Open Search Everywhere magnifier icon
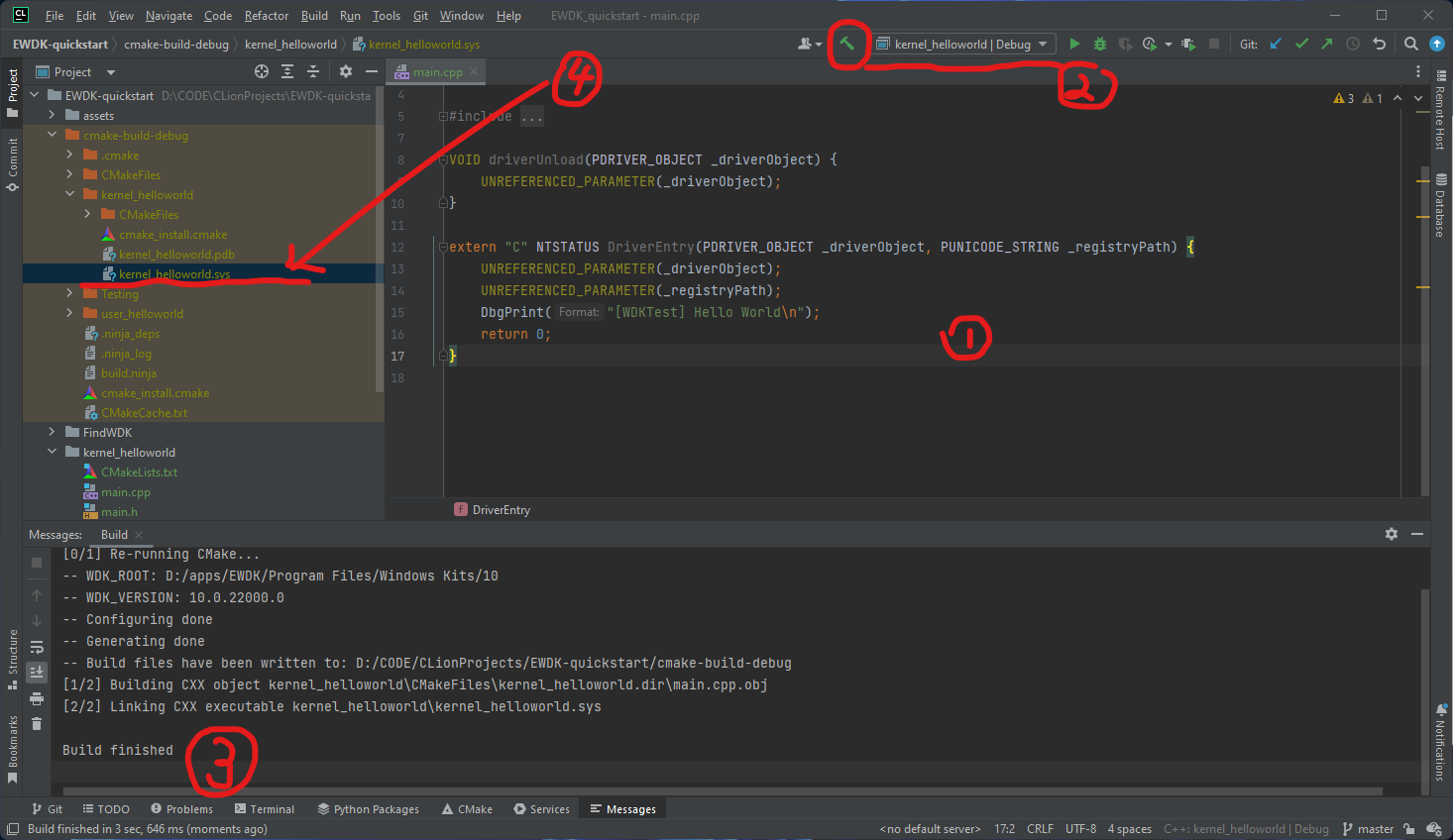This screenshot has height=840, width=1453. (x=1411, y=44)
